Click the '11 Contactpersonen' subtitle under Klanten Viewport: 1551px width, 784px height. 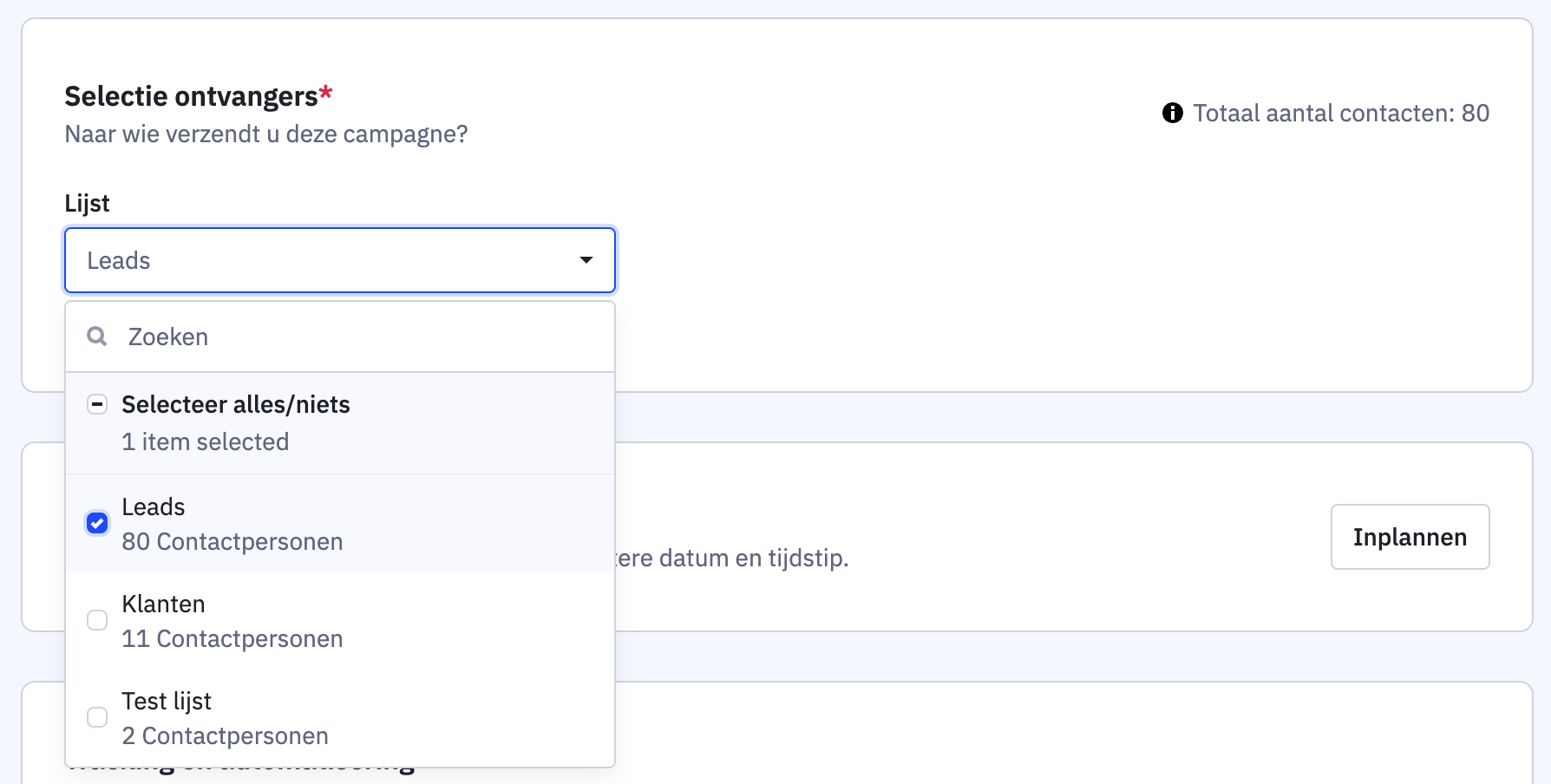(232, 639)
